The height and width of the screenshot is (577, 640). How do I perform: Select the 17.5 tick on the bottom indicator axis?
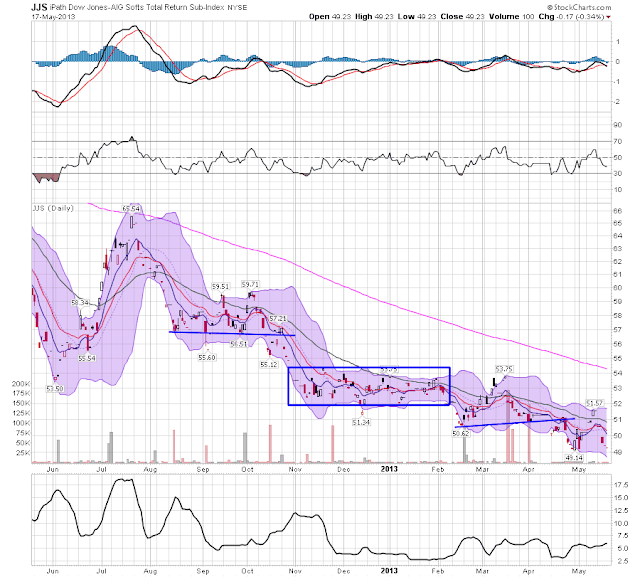(621, 485)
